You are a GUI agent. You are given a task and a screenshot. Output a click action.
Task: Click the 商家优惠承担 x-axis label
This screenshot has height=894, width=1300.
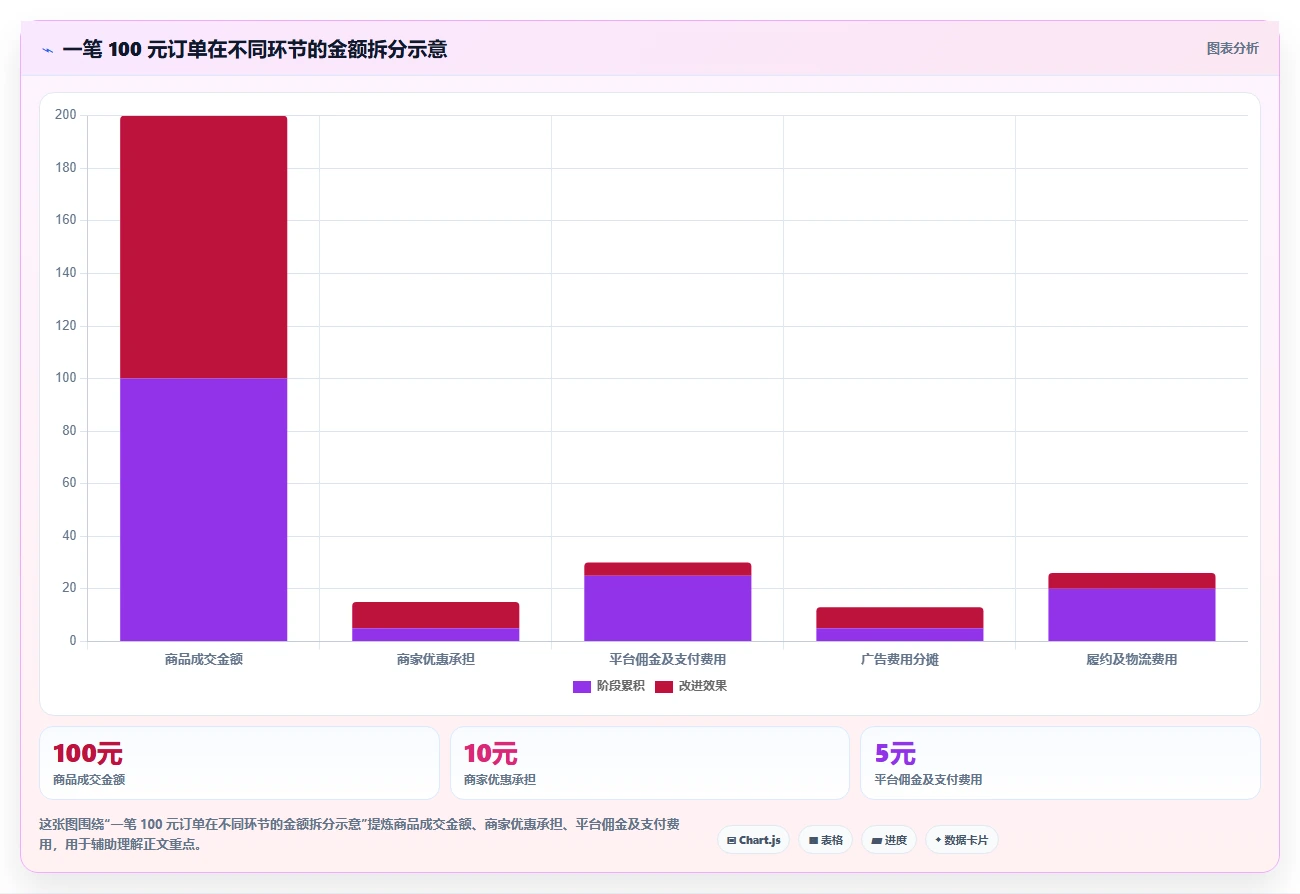(436, 660)
